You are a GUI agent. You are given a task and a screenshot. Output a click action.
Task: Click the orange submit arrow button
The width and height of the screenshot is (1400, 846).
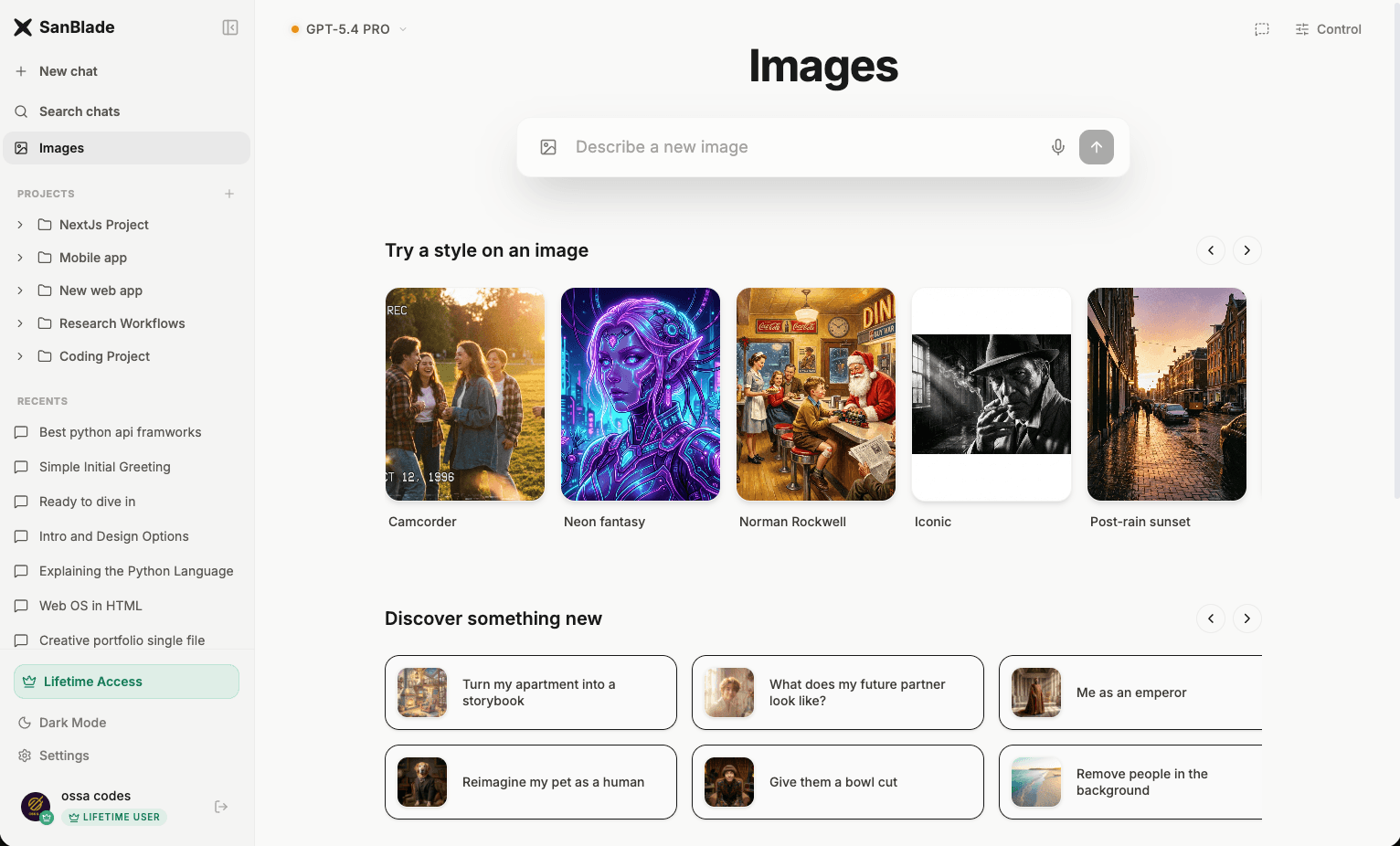(1096, 146)
